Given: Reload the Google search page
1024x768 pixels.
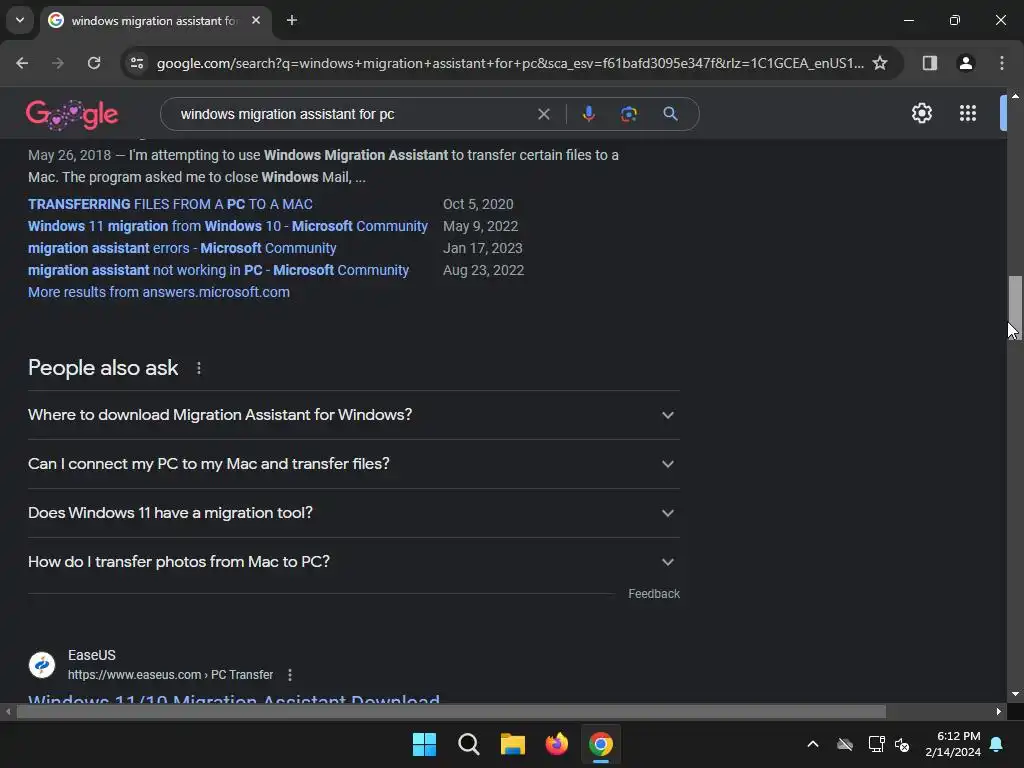Looking at the screenshot, I should (x=94, y=63).
